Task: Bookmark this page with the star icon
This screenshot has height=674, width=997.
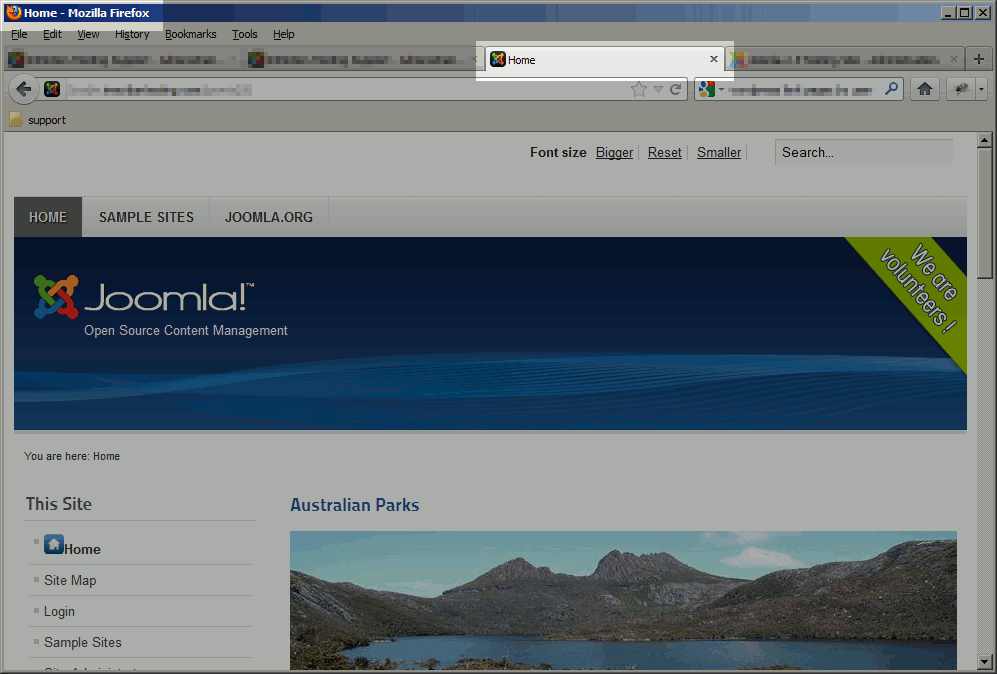Action: coord(638,90)
